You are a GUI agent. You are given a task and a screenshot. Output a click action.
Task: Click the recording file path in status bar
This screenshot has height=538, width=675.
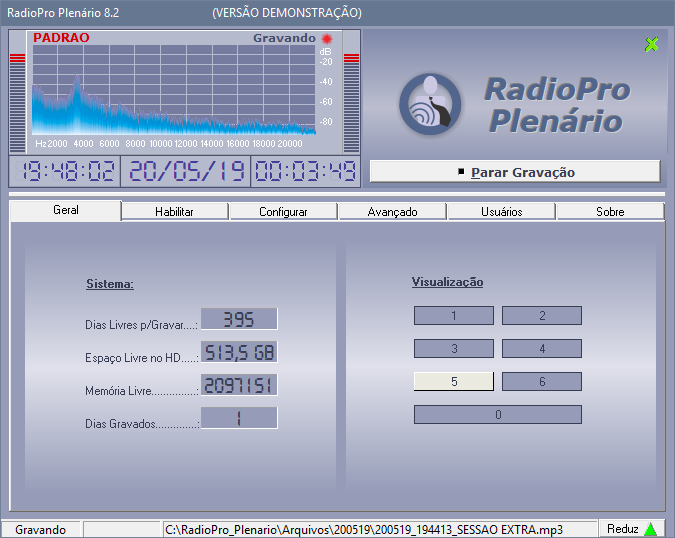click(x=380, y=529)
